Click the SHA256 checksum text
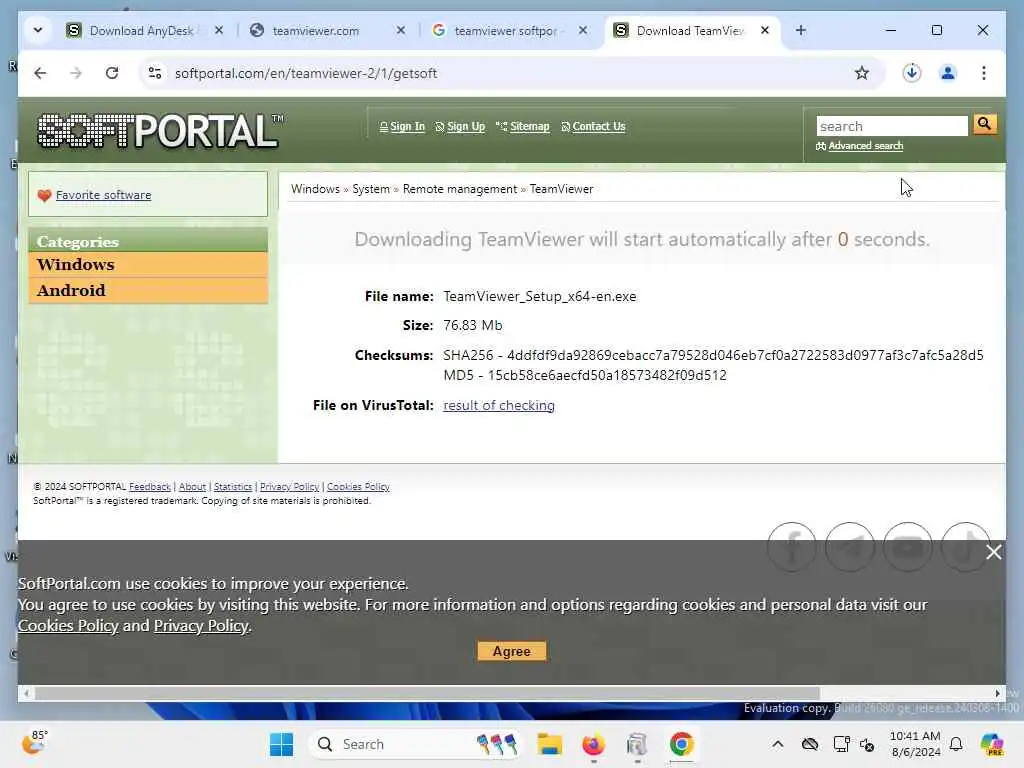Image resolution: width=1024 pixels, height=768 pixels. click(x=713, y=355)
